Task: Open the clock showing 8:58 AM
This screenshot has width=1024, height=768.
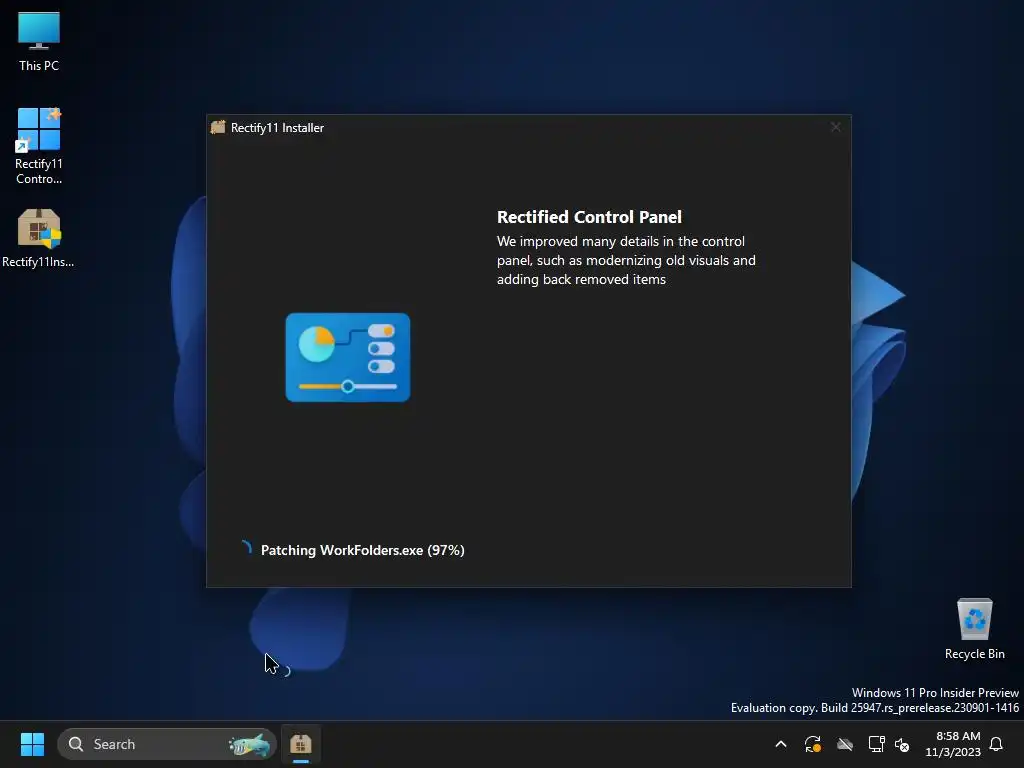Action: pyautogui.click(x=953, y=744)
